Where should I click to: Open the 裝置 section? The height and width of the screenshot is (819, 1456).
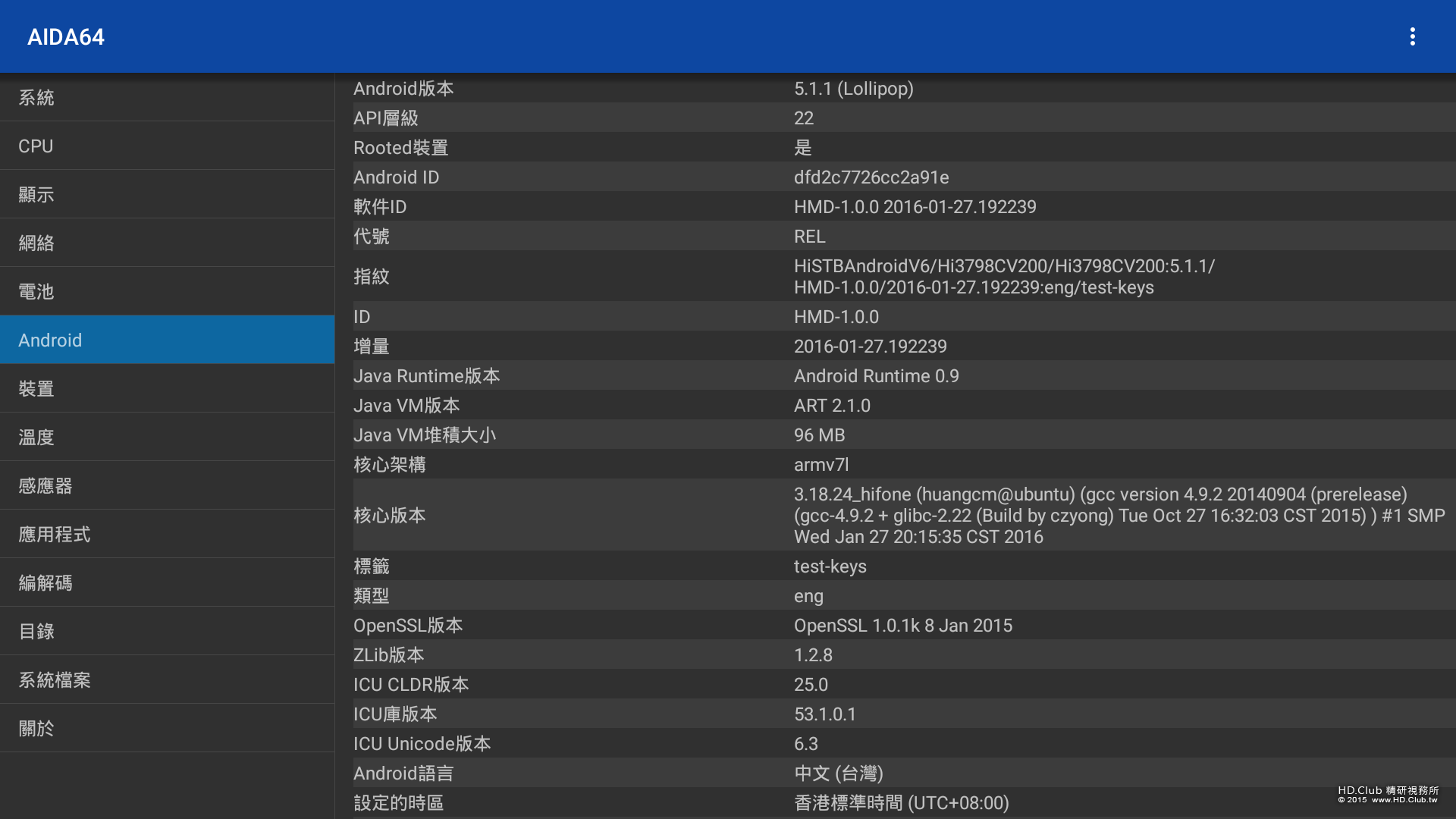(167, 389)
